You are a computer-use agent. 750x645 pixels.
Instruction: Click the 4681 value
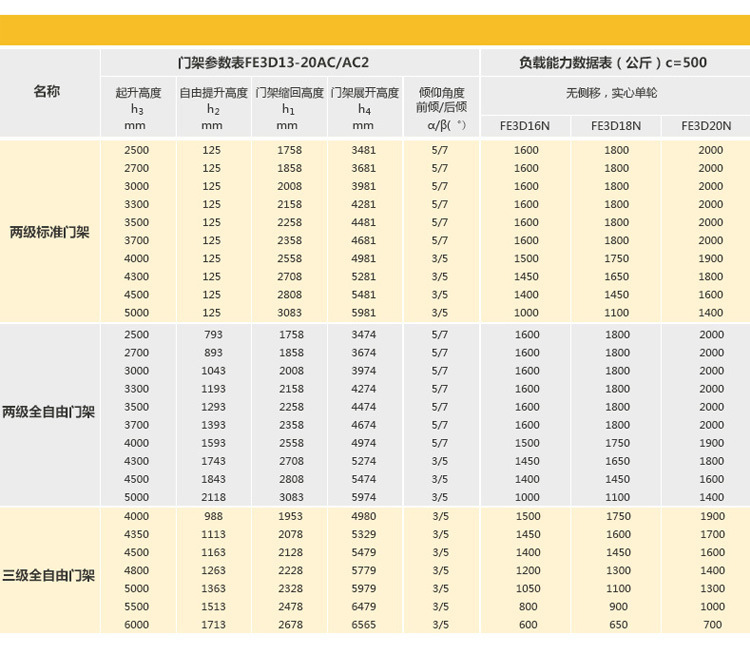(364, 241)
